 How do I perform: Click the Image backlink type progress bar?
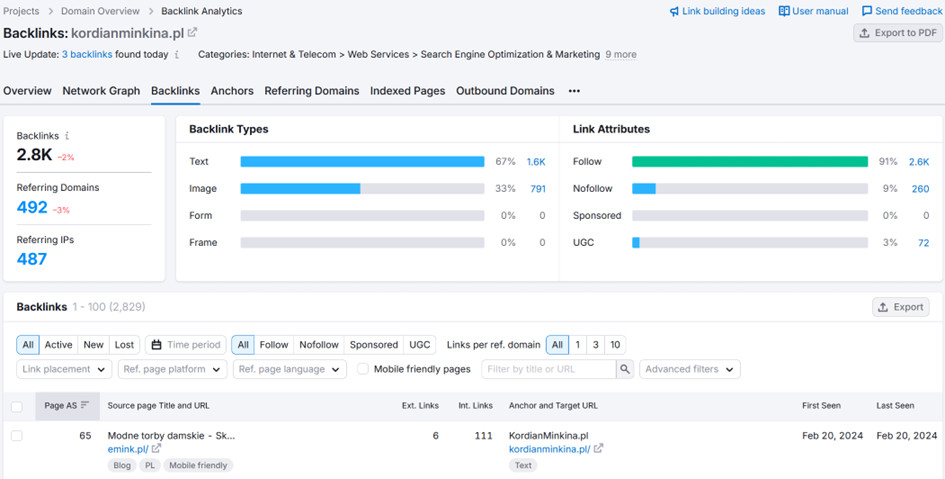pos(362,189)
